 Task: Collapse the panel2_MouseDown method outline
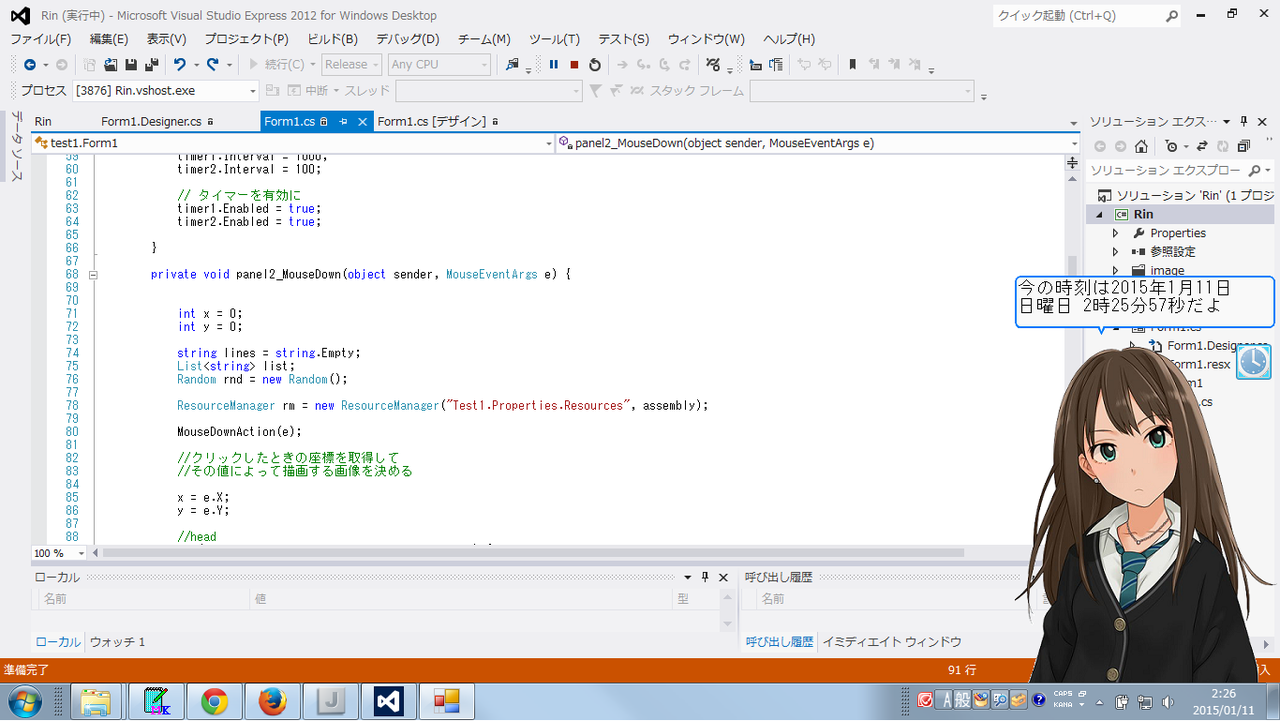(93, 274)
